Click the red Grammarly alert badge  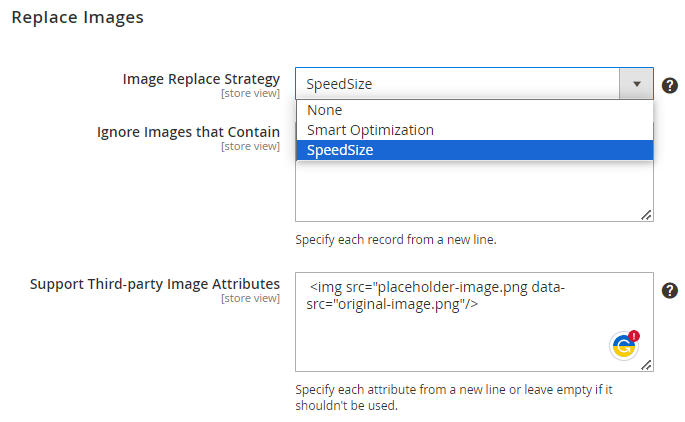pyautogui.click(x=634, y=336)
